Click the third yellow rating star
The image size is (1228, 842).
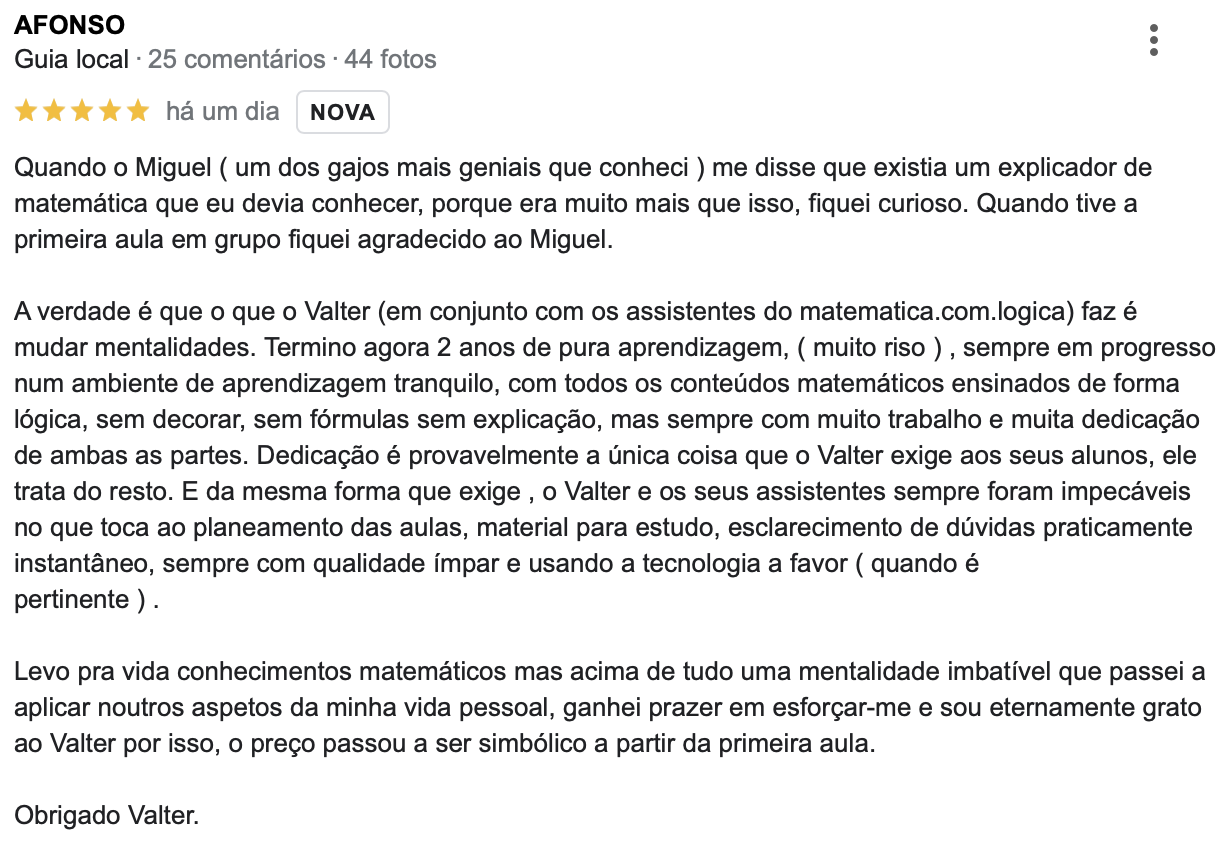82,111
